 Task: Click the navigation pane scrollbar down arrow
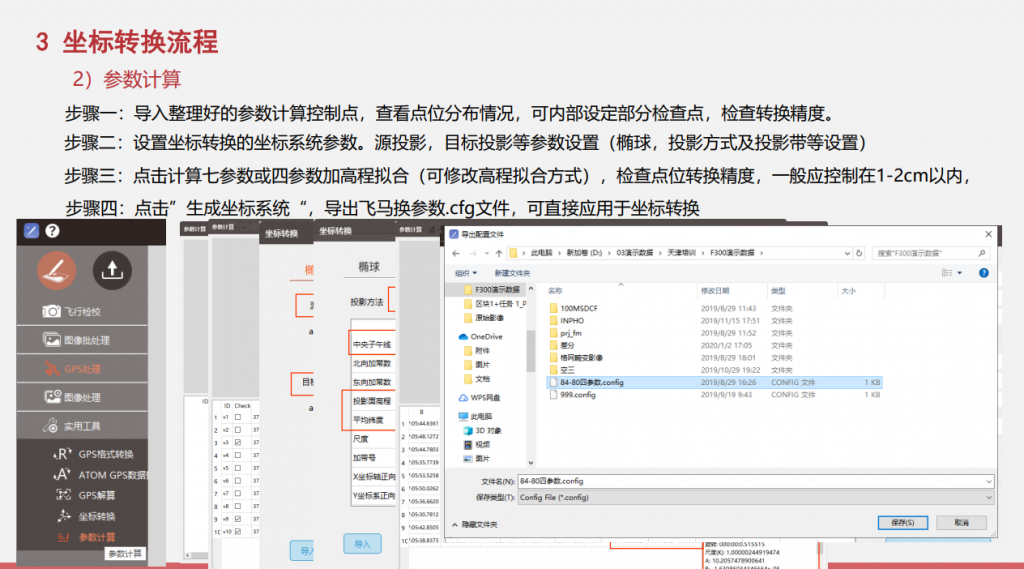(x=530, y=463)
